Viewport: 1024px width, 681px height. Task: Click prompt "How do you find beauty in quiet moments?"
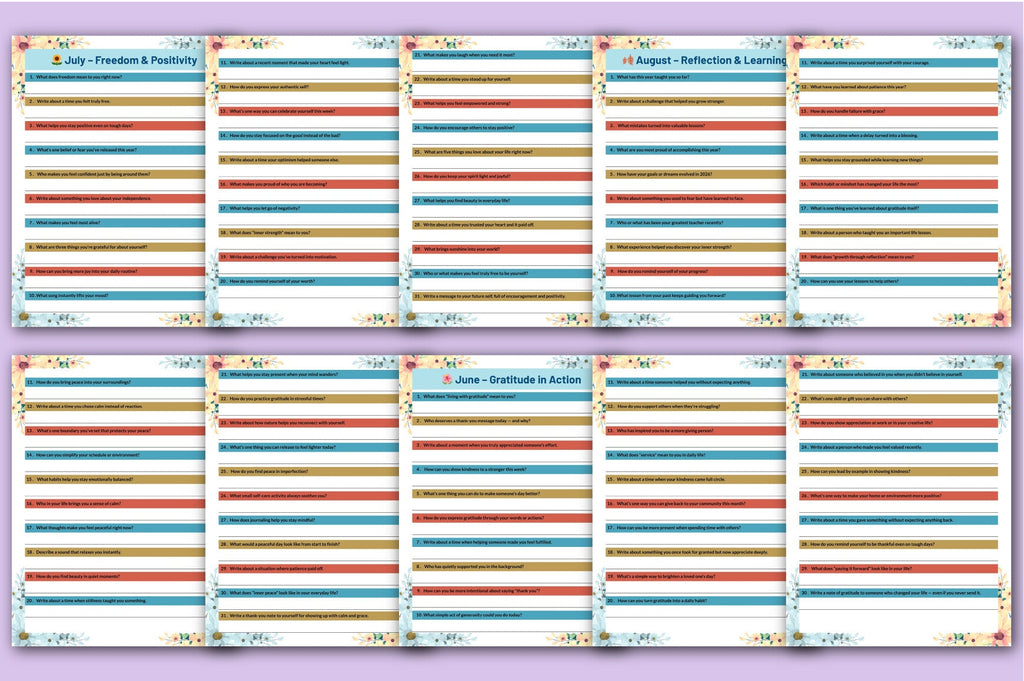pyautogui.click(x=115, y=577)
